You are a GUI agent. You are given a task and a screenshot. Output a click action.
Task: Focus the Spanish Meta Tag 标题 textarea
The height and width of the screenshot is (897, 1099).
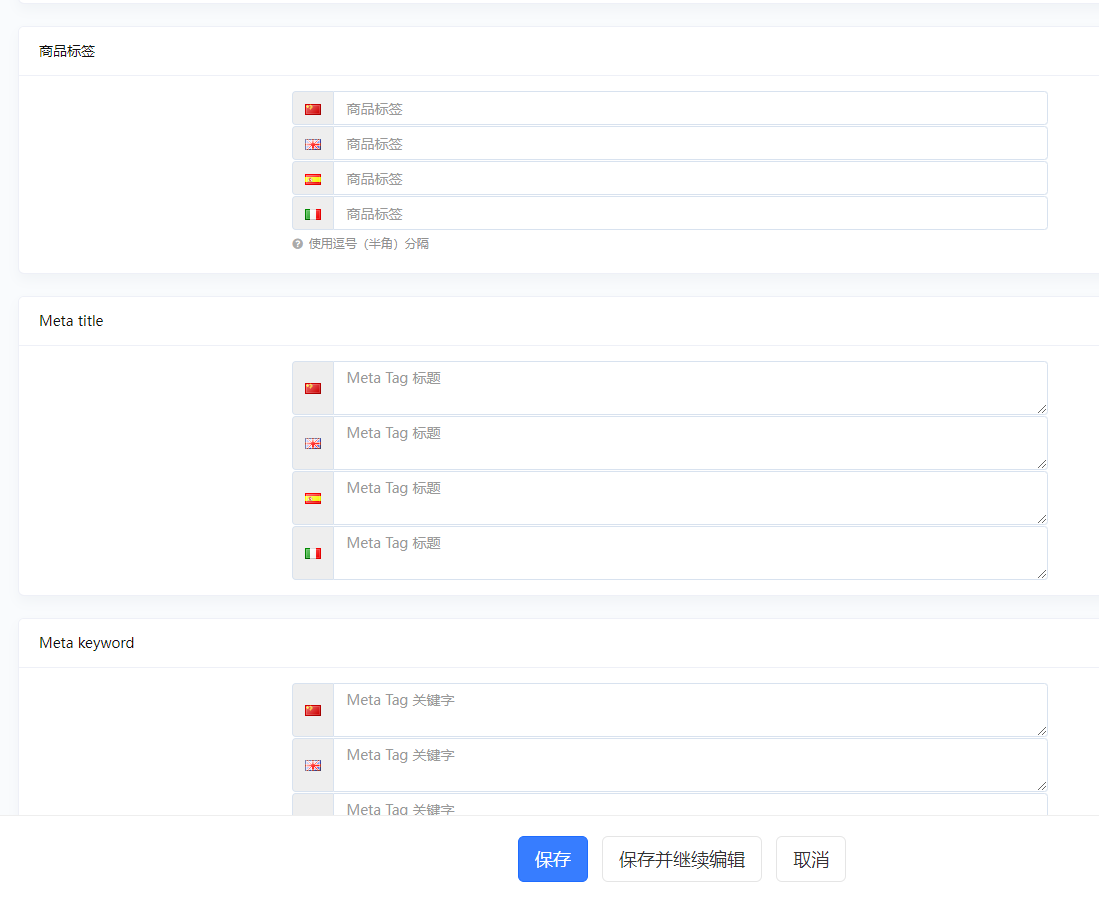690,498
